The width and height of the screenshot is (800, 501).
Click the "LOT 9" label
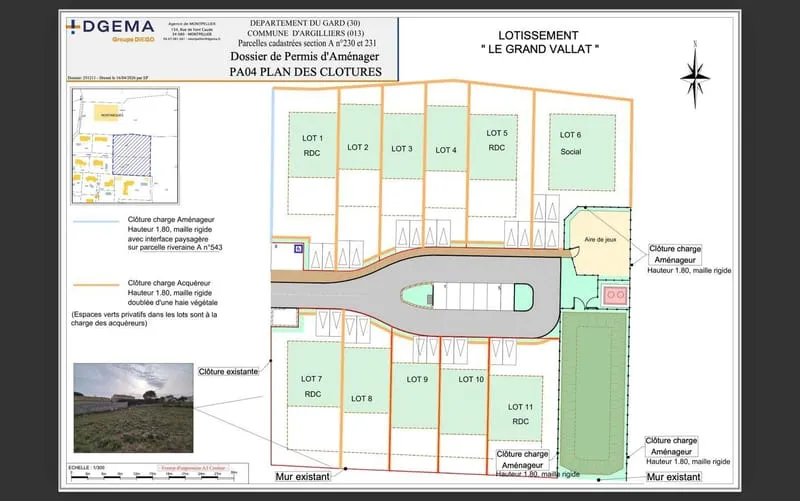[x=417, y=380]
